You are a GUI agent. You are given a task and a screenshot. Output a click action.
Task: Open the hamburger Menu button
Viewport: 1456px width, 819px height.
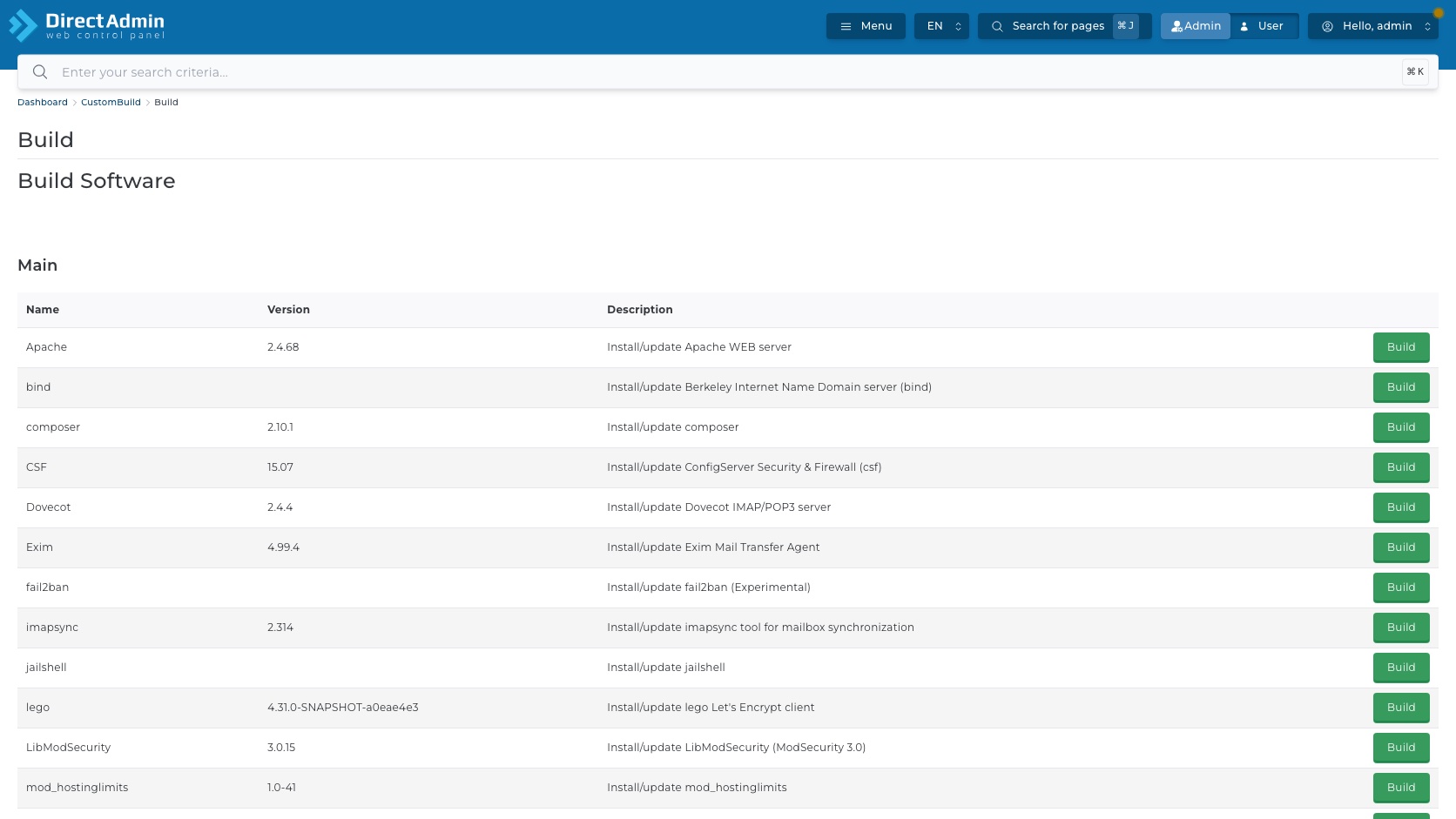866,26
